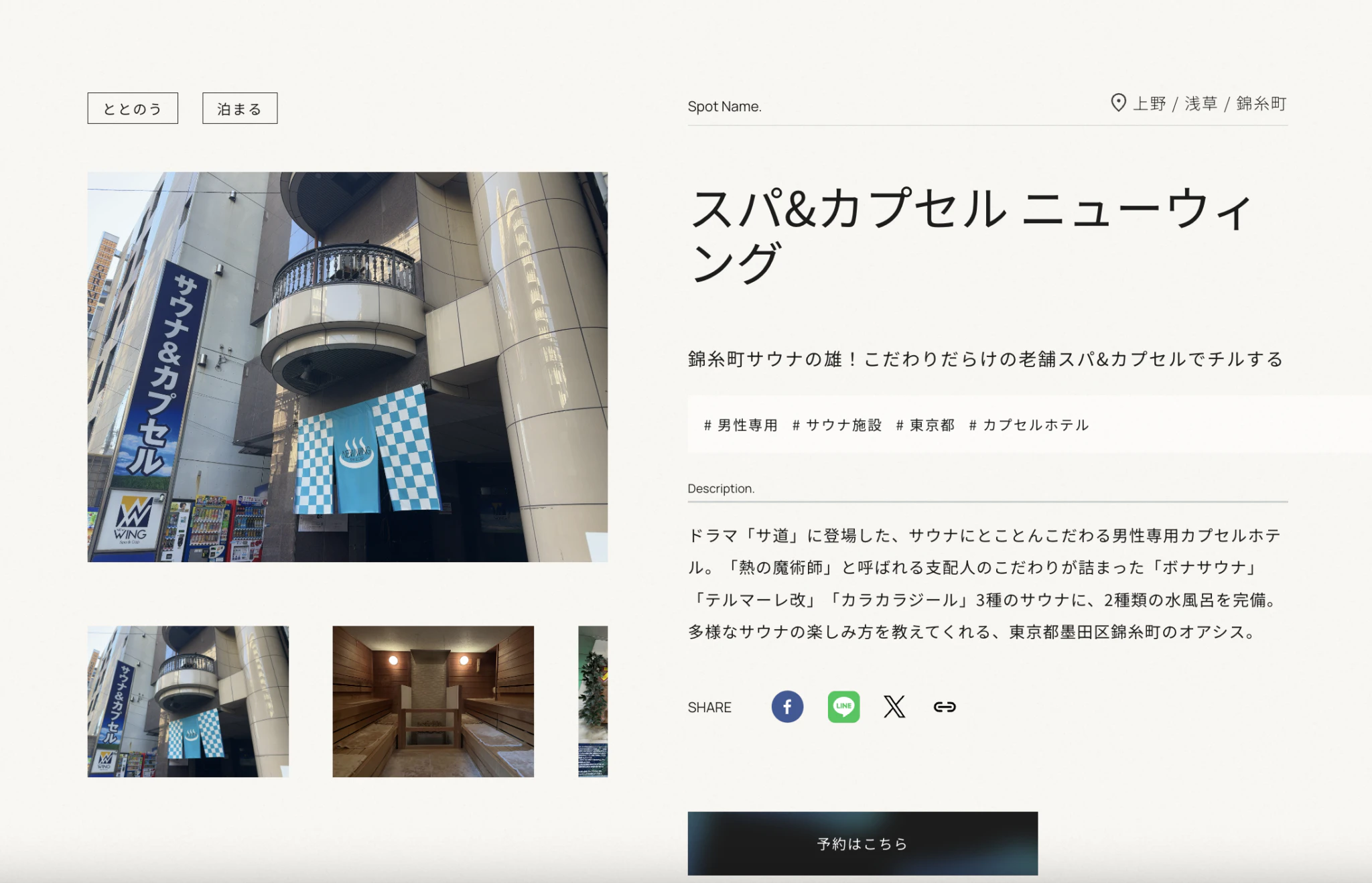The width and height of the screenshot is (1372, 883).
Task: Click the Spot Name. label
Action: point(724,107)
